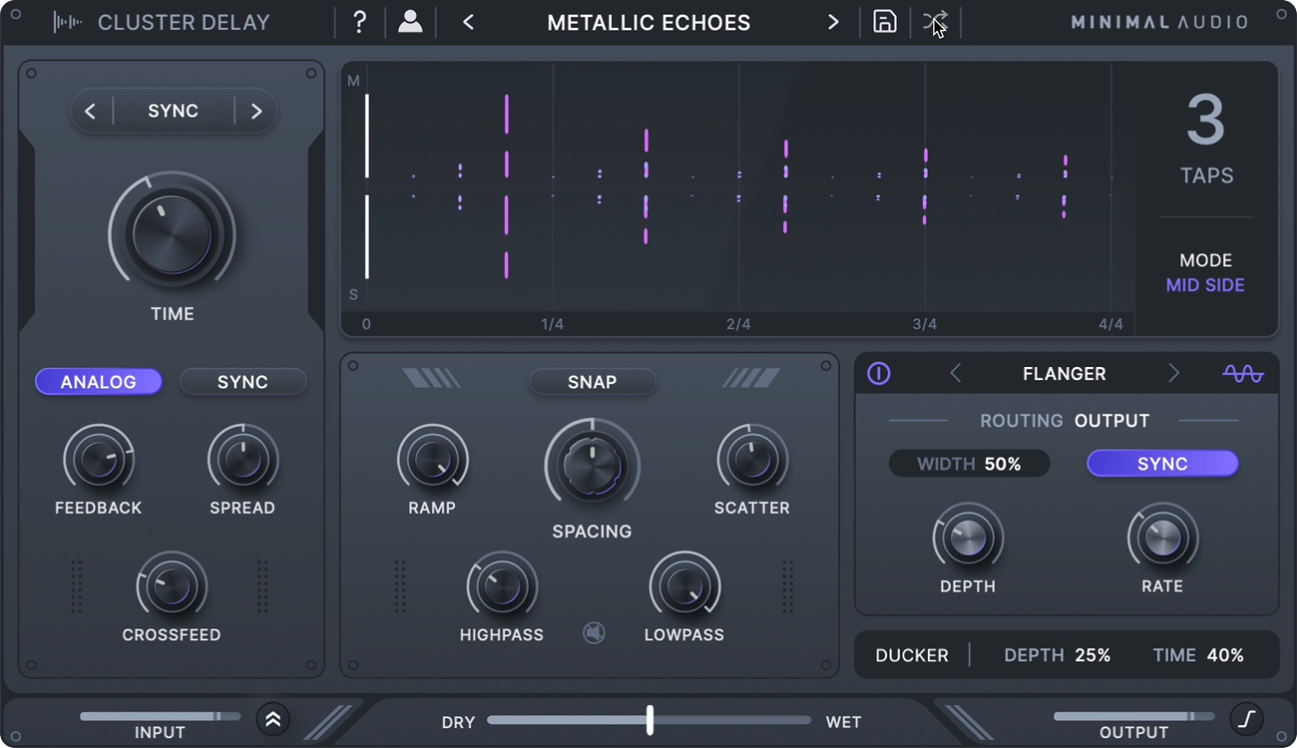Viewport: 1297px width, 748px height.
Task: Click the 3 TAPS counter
Action: pyautogui.click(x=1206, y=140)
